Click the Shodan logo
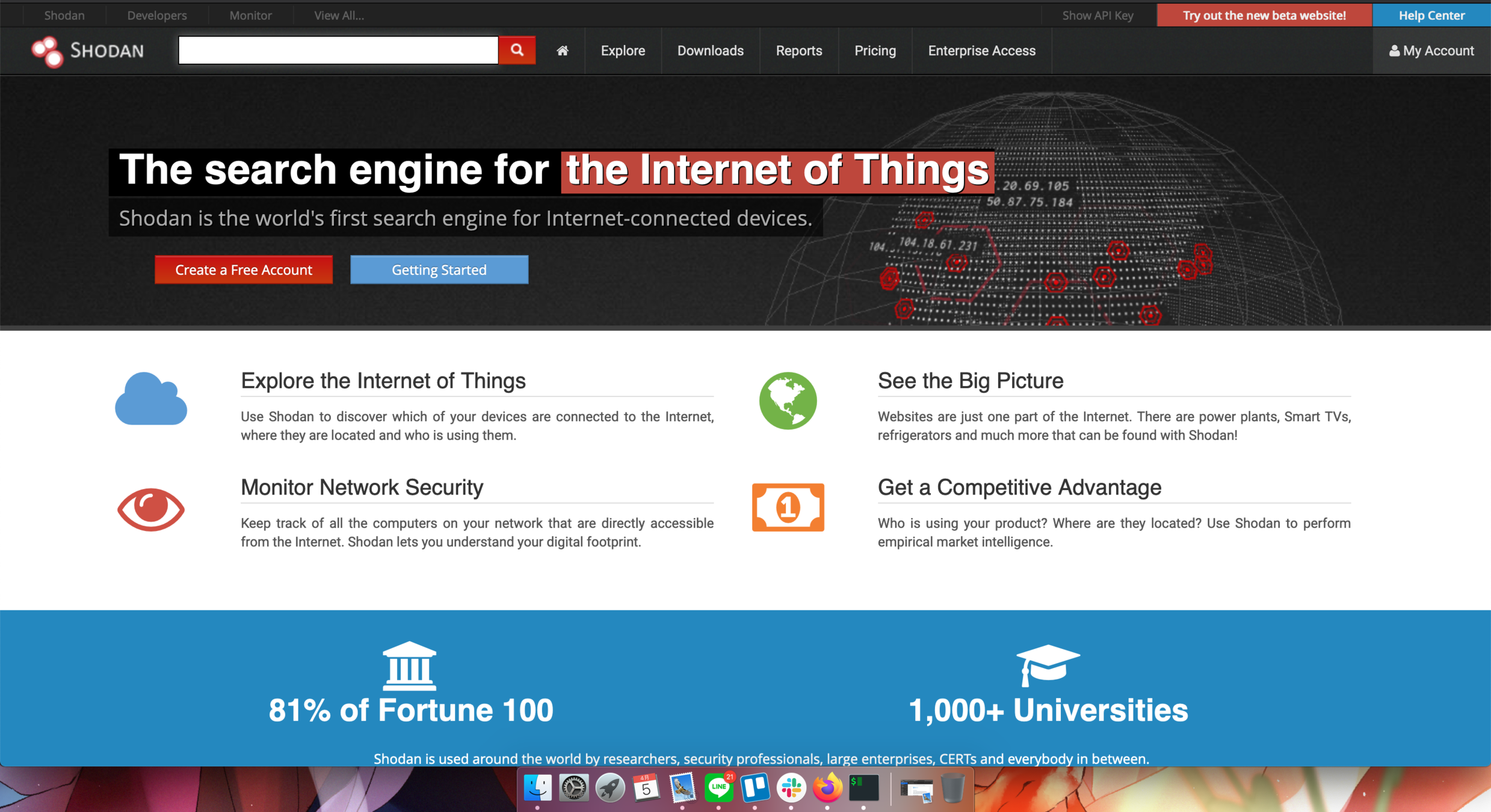 (x=88, y=51)
